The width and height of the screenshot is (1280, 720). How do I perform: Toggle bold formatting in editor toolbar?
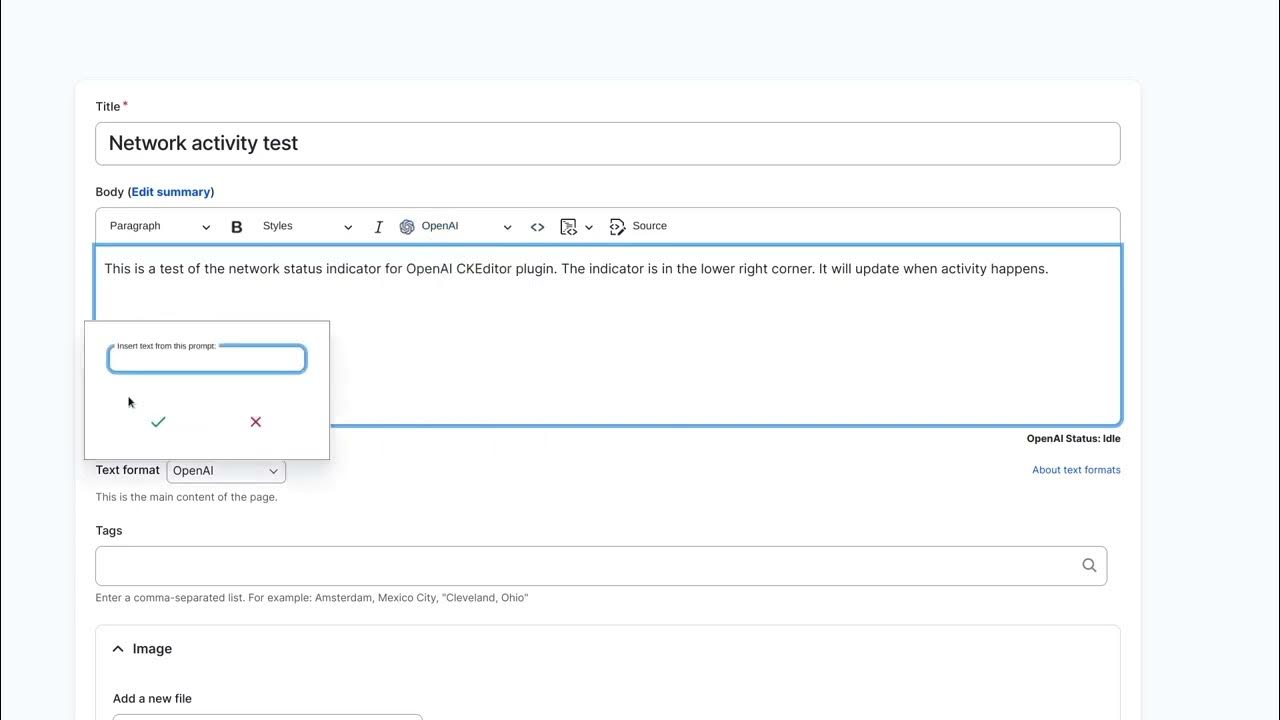(237, 227)
